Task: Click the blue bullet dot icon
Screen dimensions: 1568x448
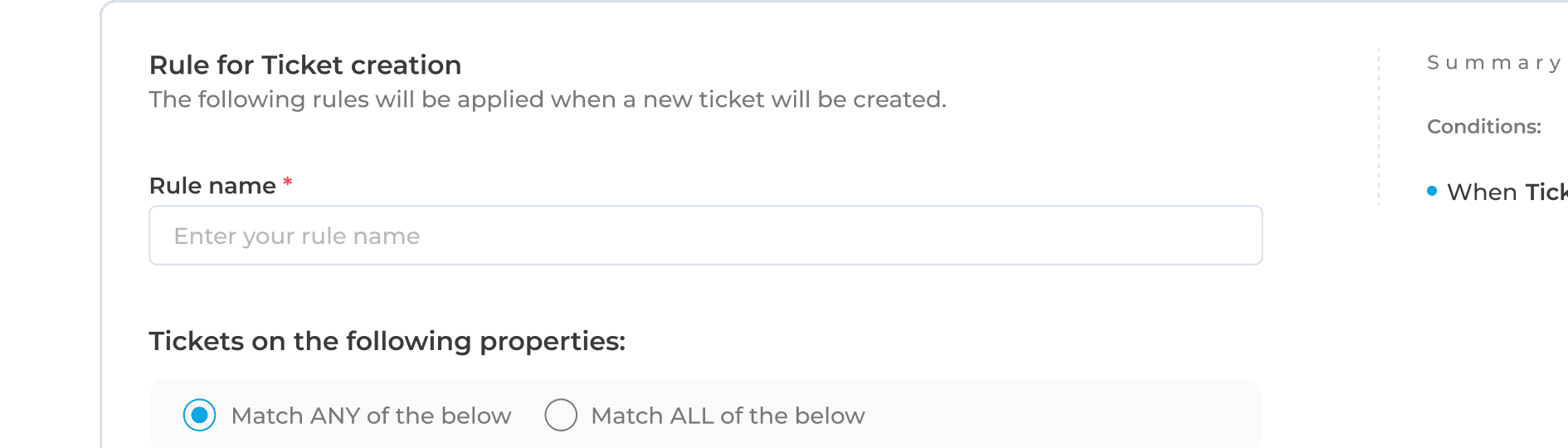Action: pyautogui.click(x=1432, y=191)
